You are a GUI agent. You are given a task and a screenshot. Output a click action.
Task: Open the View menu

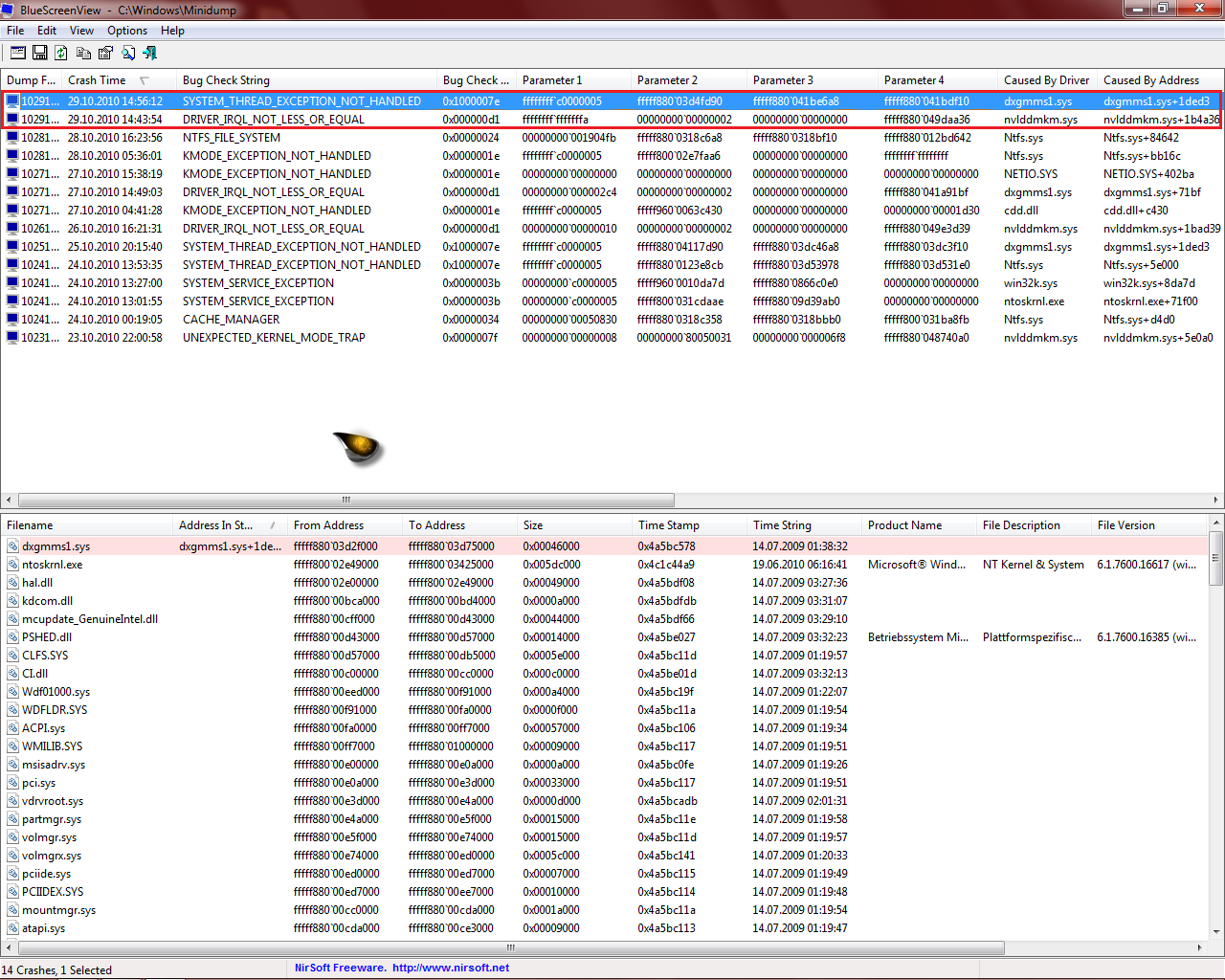pos(81,31)
